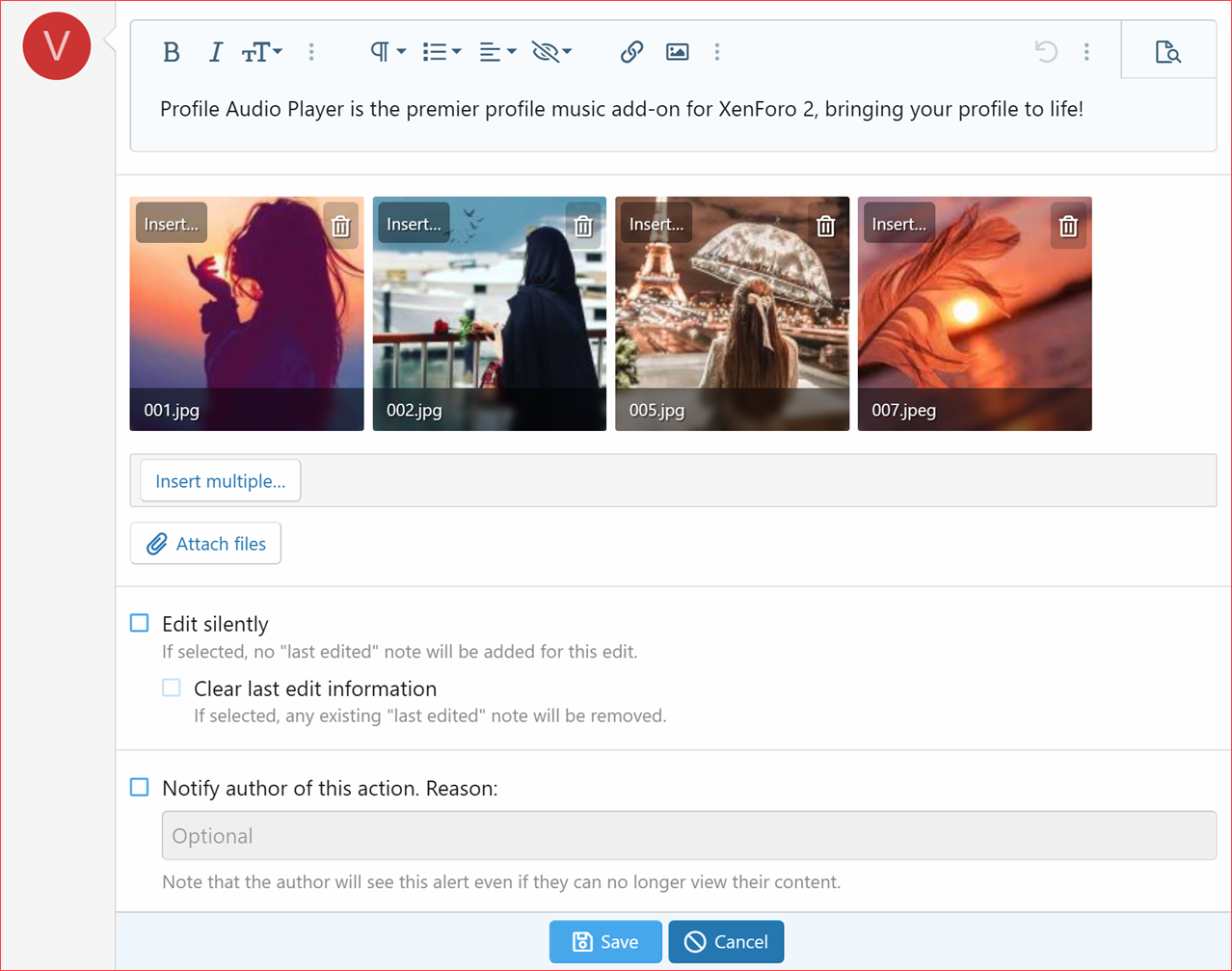The width and height of the screenshot is (1232, 971).
Task: Delete attachment 001.jpg using its trash icon
Action: (340, 227)
